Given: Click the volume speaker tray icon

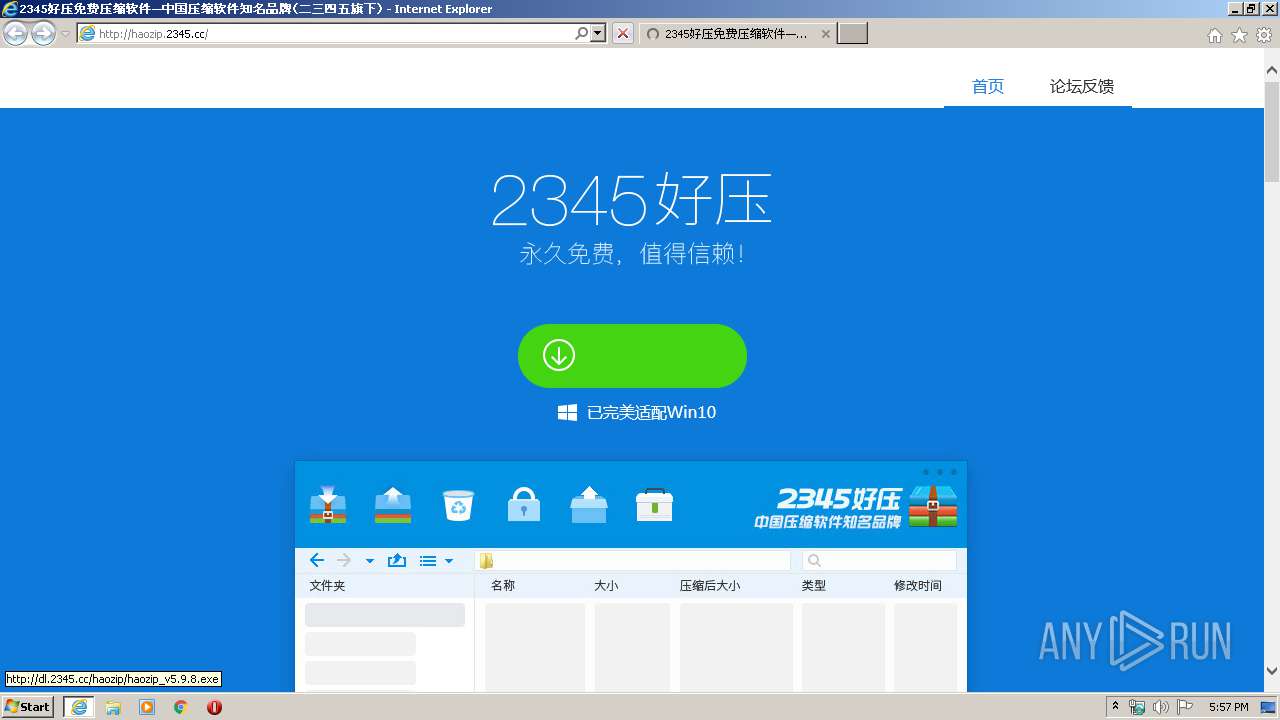Looking at the screenshot, I should tap(1160, 707).
